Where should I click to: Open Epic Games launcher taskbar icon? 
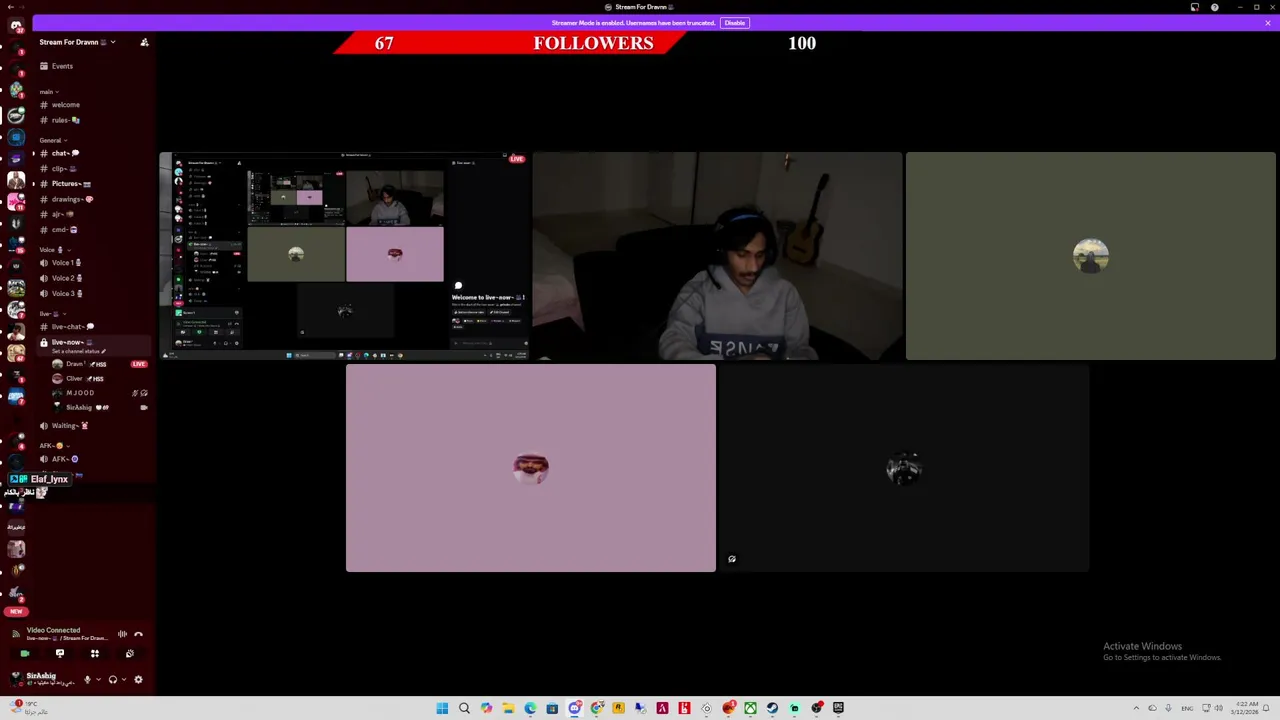(838, 708)
